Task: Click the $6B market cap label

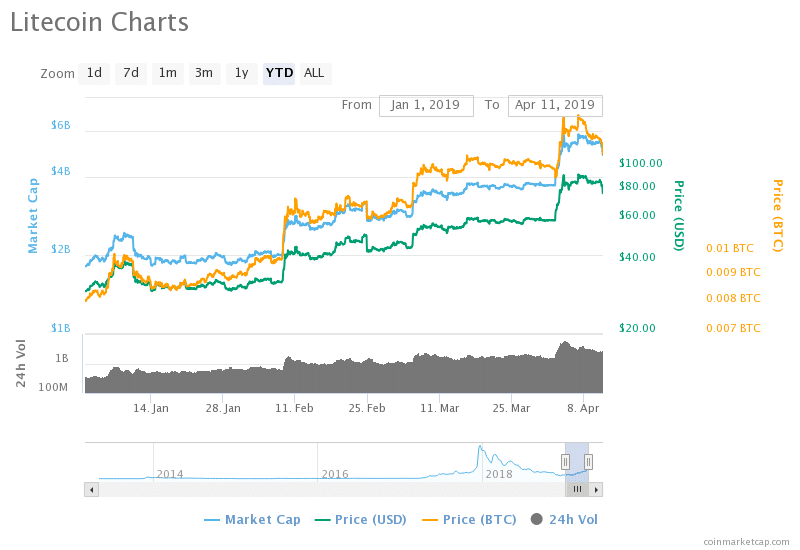Action: pyautogui.click(x=61, y=126)
